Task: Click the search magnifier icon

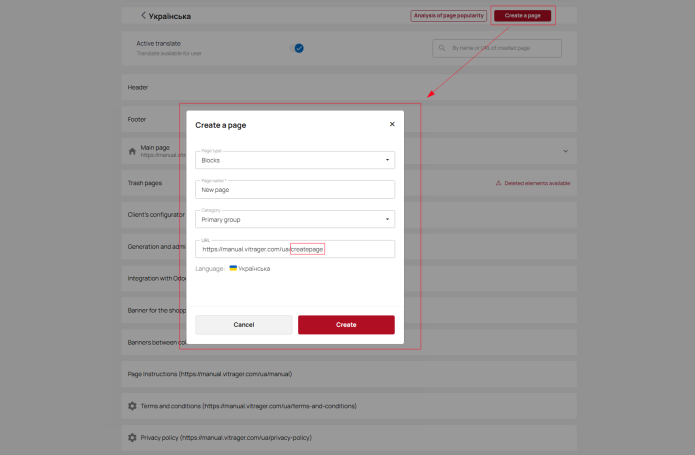Action: (x=442, y=48)
